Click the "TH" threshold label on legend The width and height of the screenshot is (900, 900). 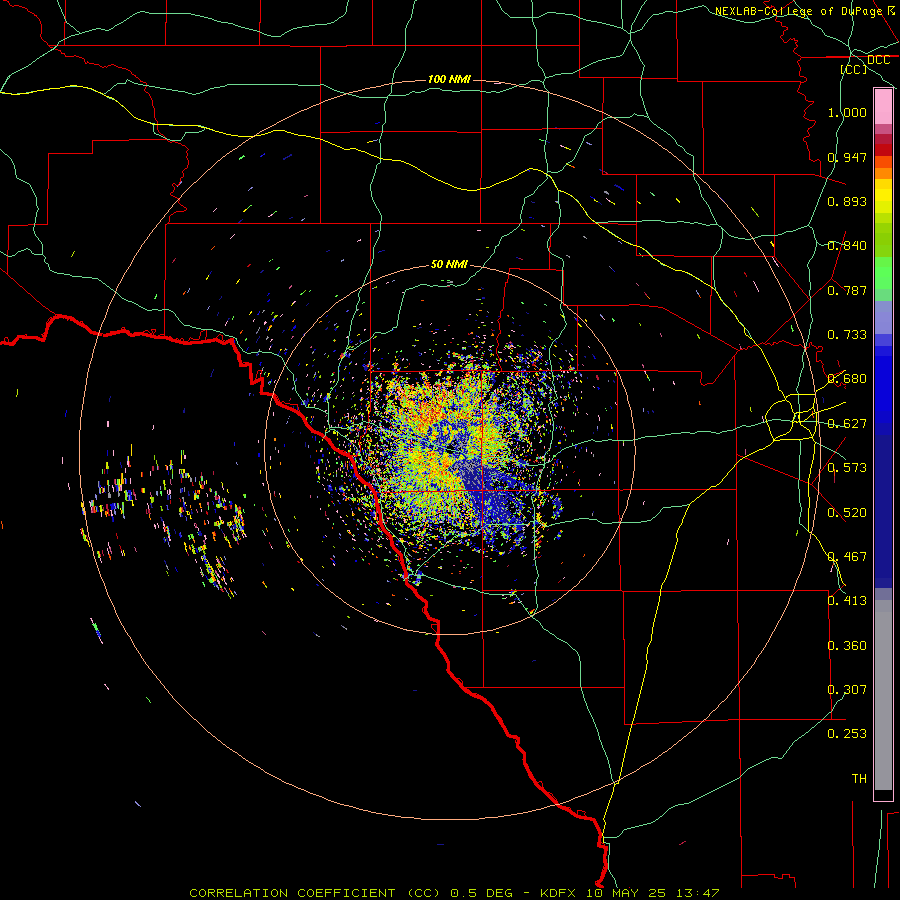[x=859, y=779]
